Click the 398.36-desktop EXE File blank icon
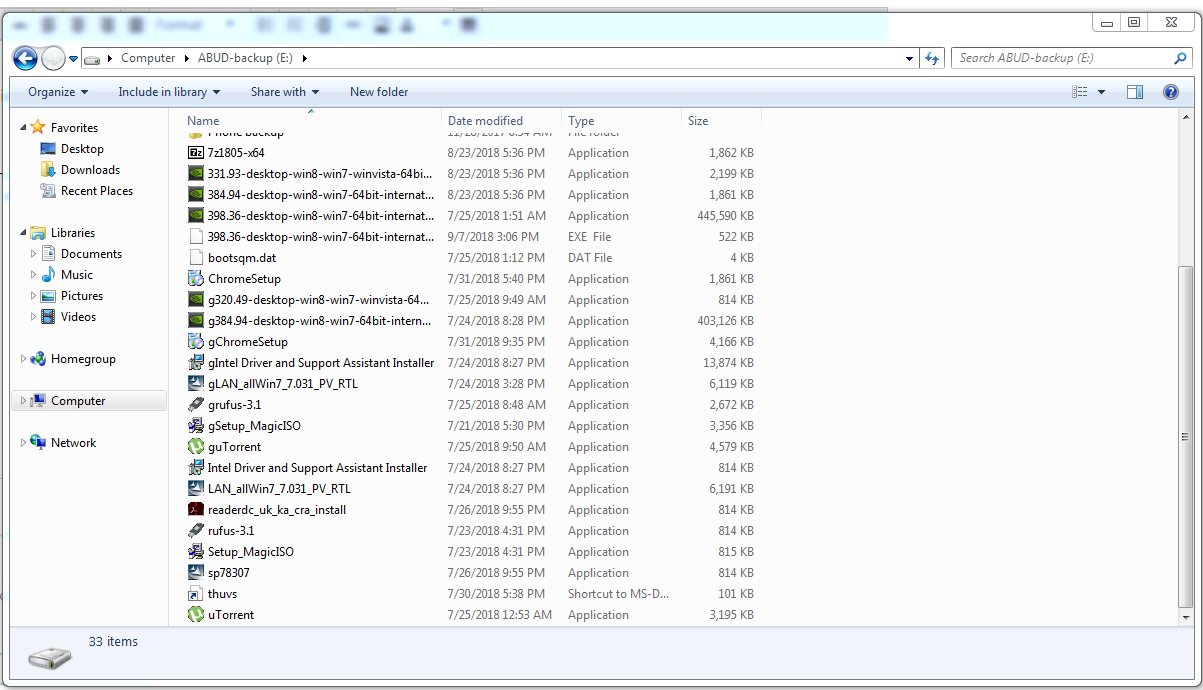The height and width of the screenshot is (690, 1203). (x=196, y=237)
